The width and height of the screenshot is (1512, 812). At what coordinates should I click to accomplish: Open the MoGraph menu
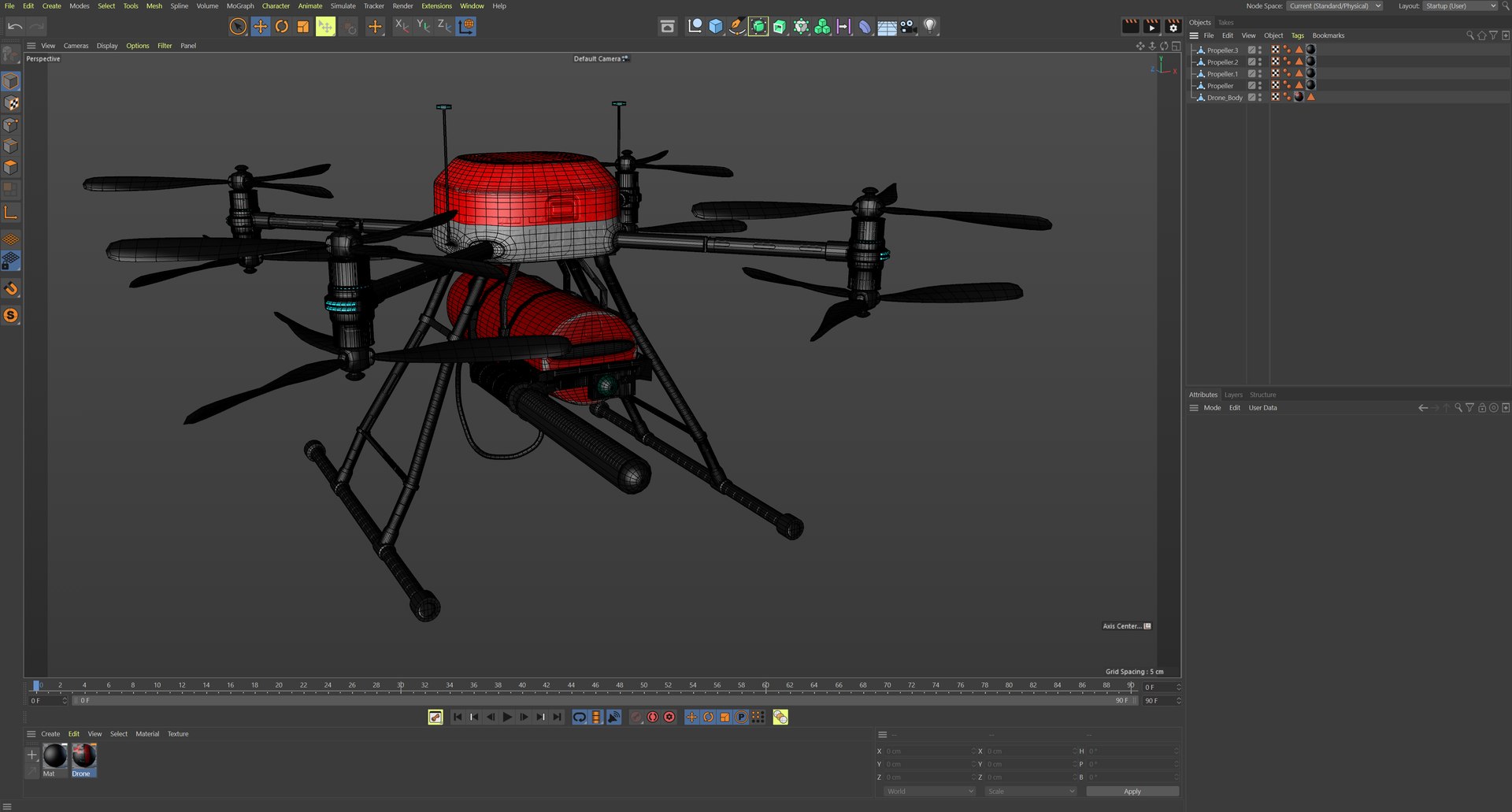(240, 6)
